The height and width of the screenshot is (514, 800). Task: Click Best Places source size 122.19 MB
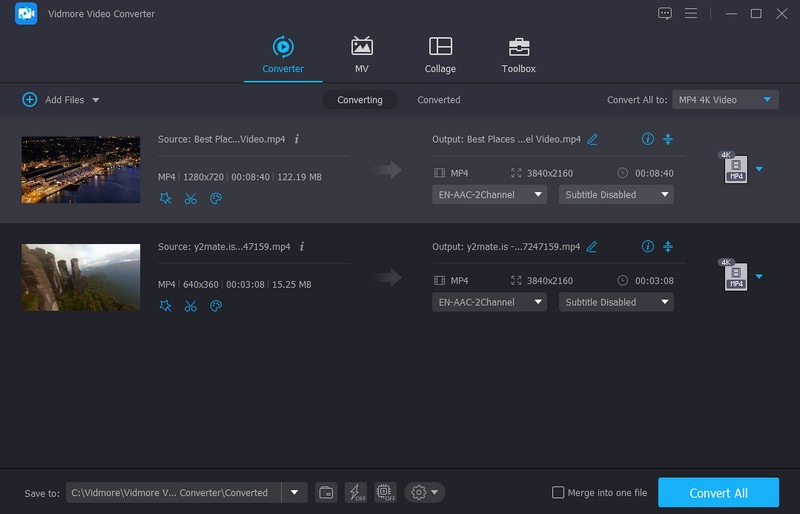point(299,177)
